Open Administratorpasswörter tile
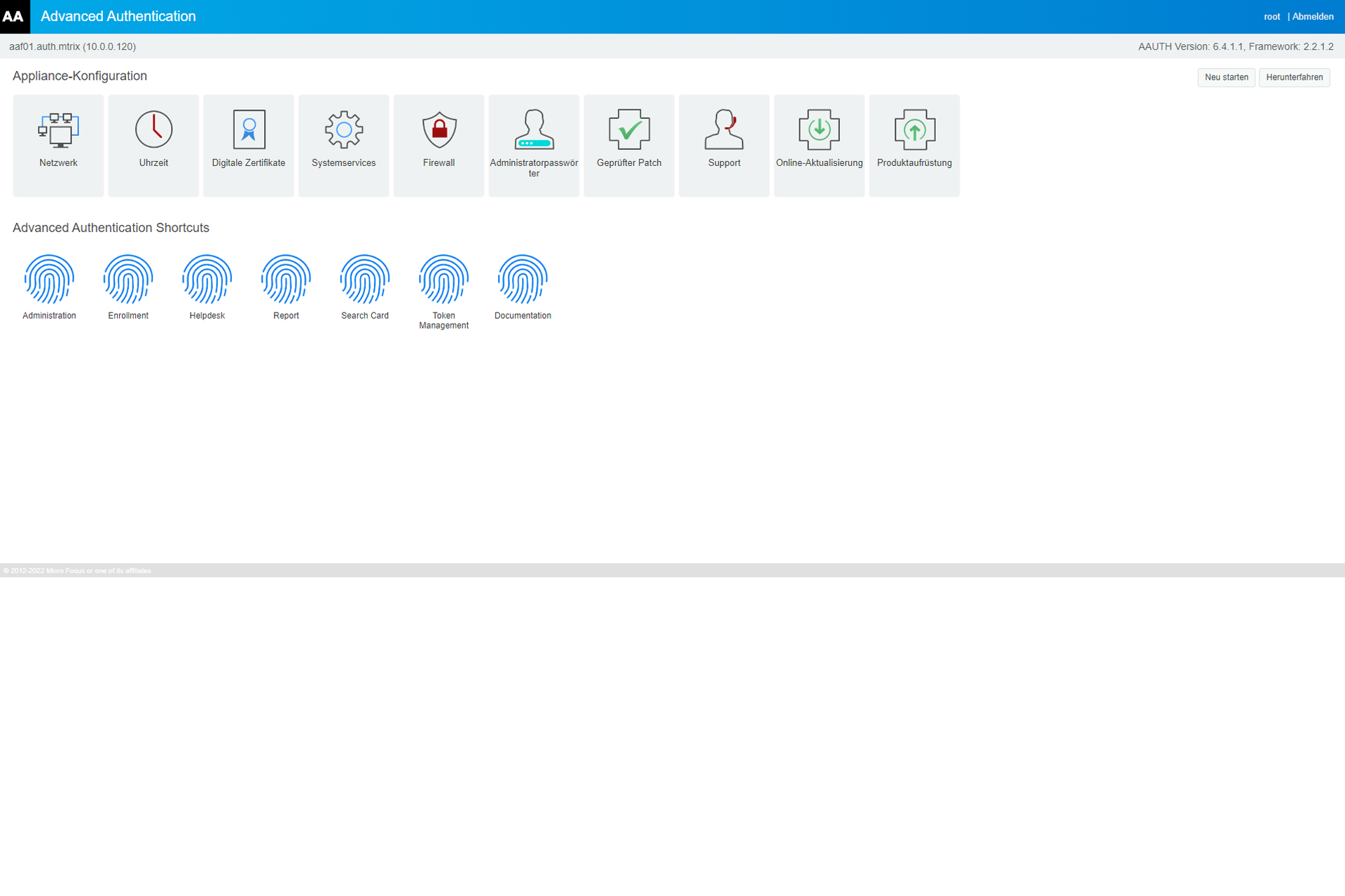1345x896 pixels. [534, 145]
